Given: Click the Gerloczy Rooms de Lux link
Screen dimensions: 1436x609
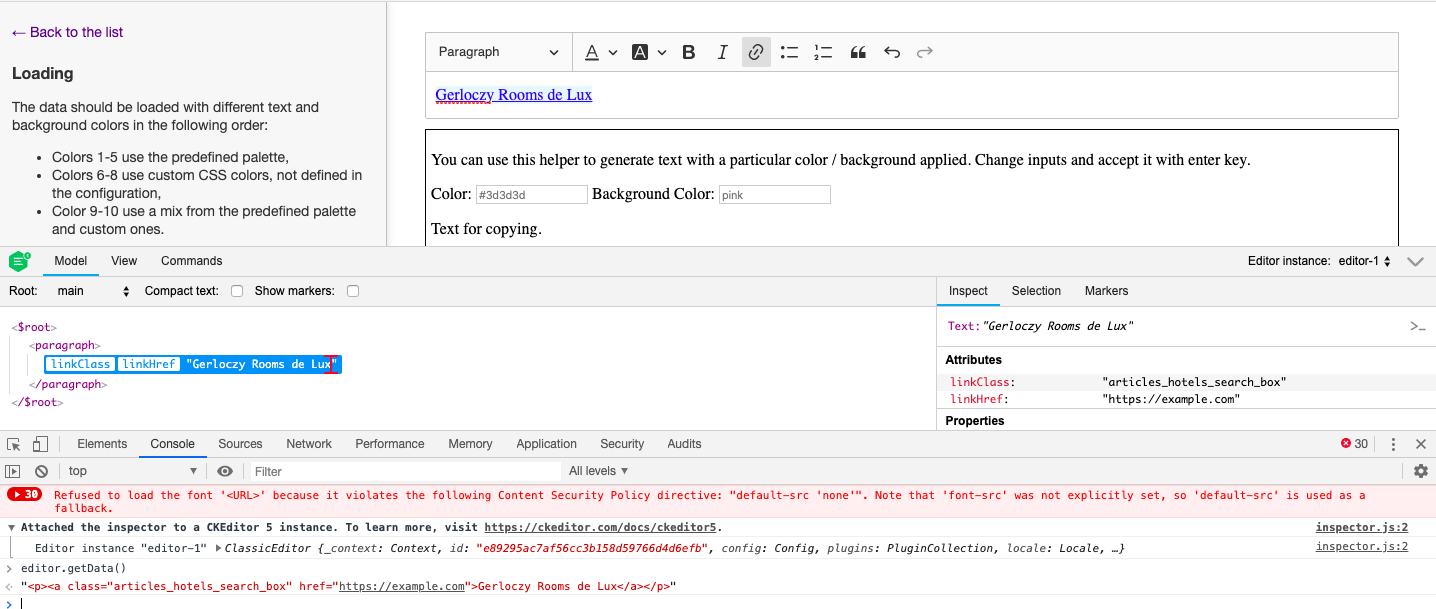Looking at the screenshot, I should coord(514,95).
